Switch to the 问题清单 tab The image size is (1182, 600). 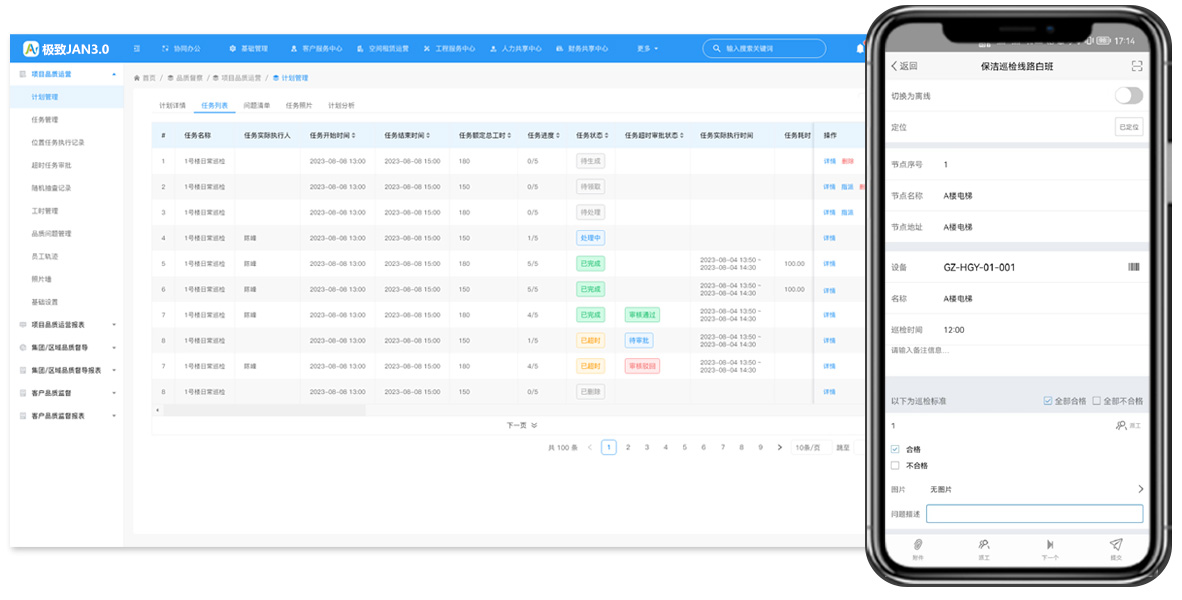tap(256, 106)
